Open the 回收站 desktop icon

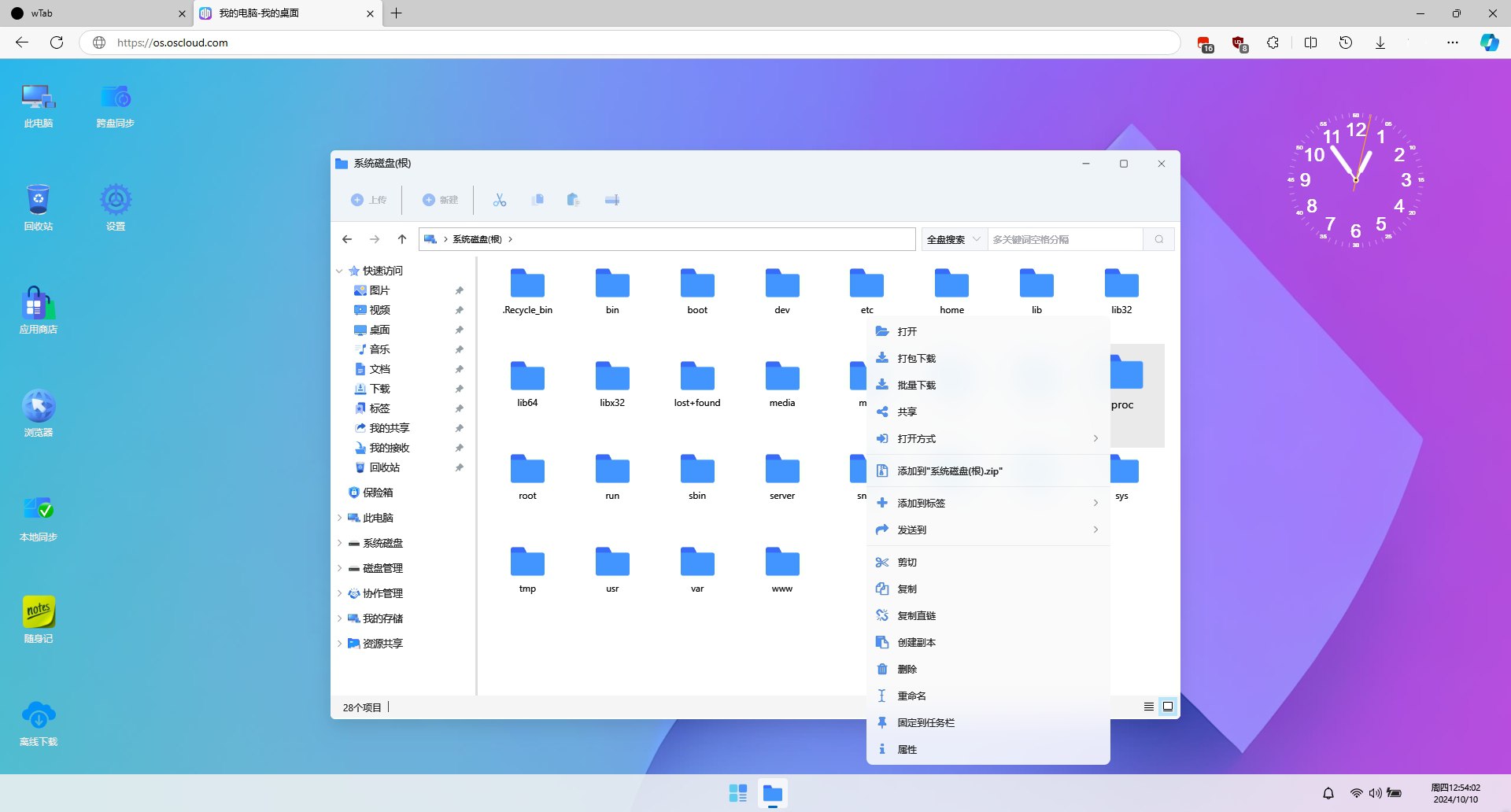click(x=38, y=208)
